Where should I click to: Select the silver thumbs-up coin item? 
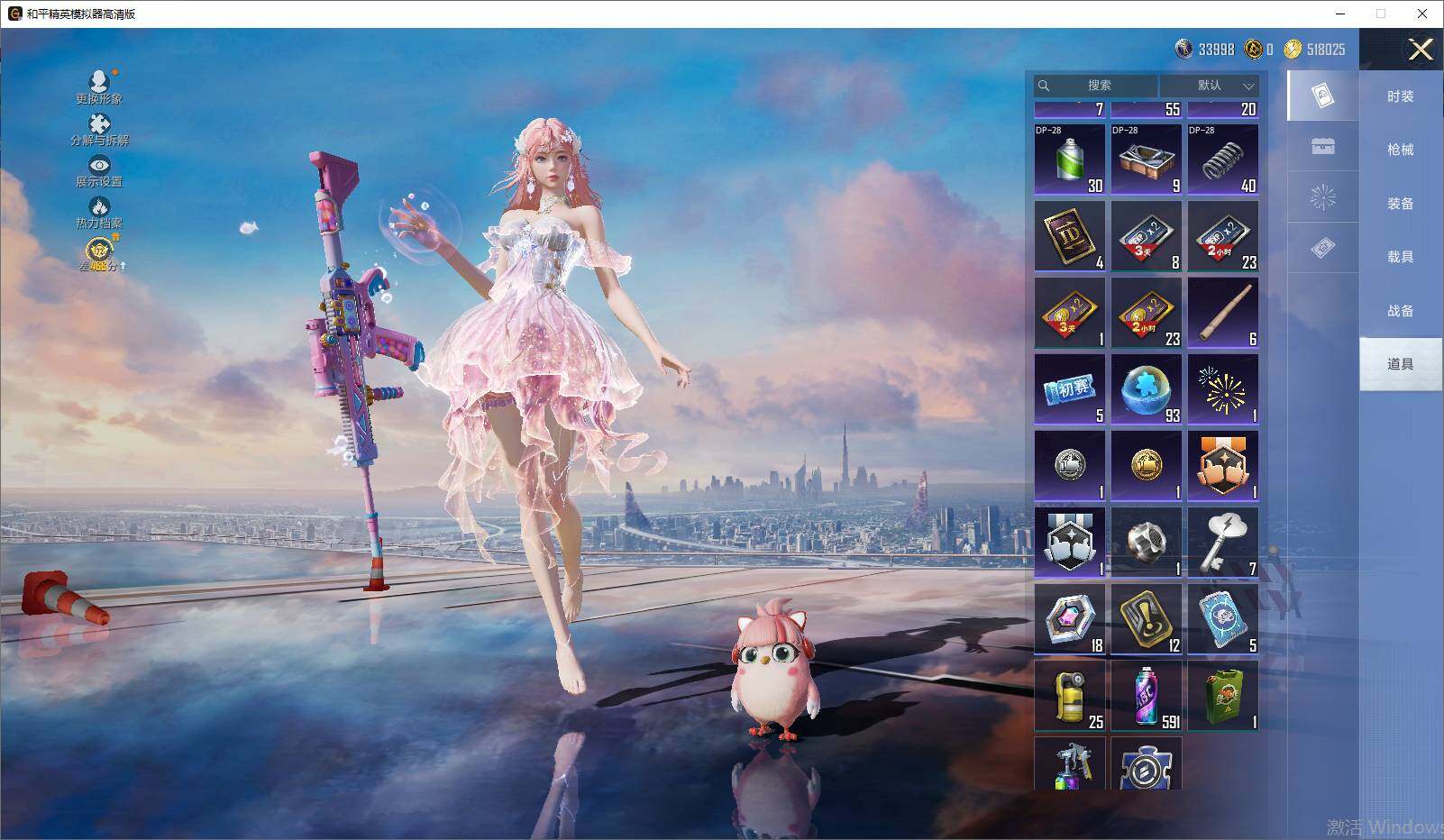(1070, 466)
